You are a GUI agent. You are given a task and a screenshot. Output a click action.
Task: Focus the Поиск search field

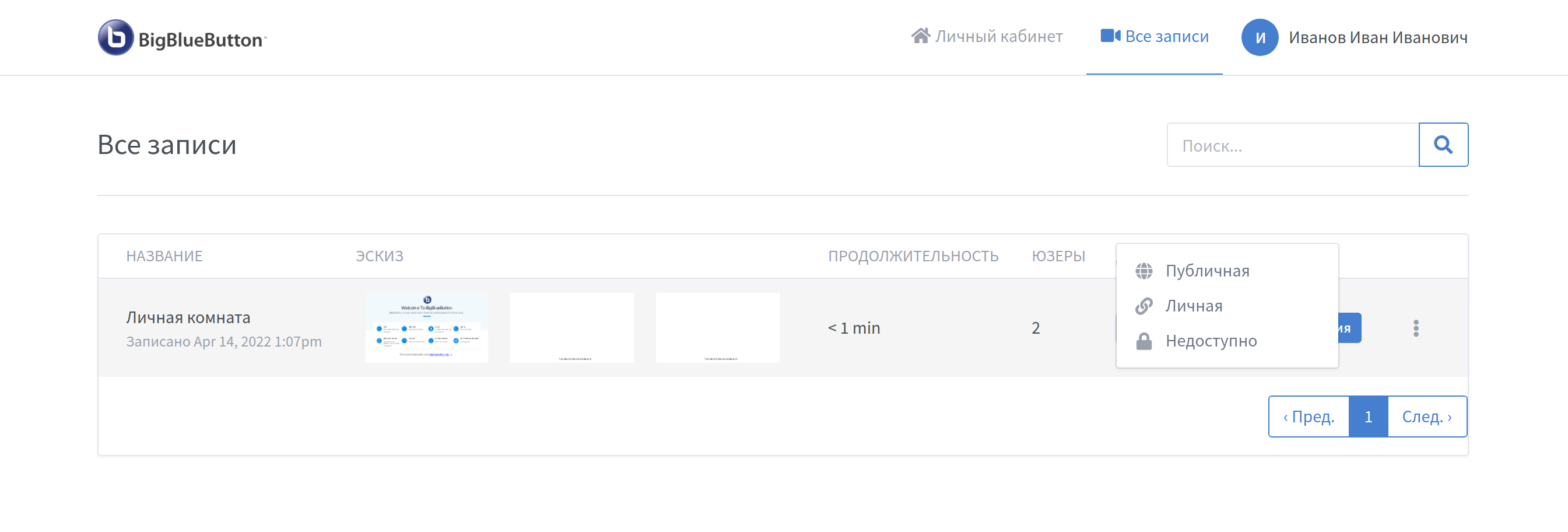pos(1293,145)
